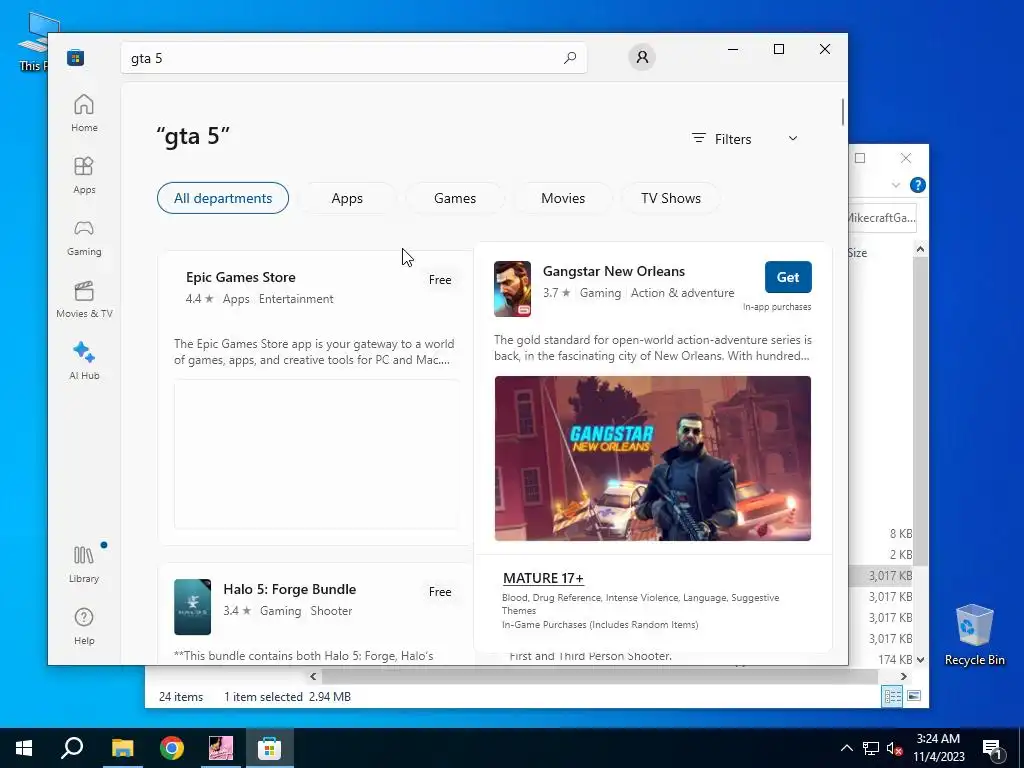
Task: Click Size column header in Explorer
Action: point(857,253)
